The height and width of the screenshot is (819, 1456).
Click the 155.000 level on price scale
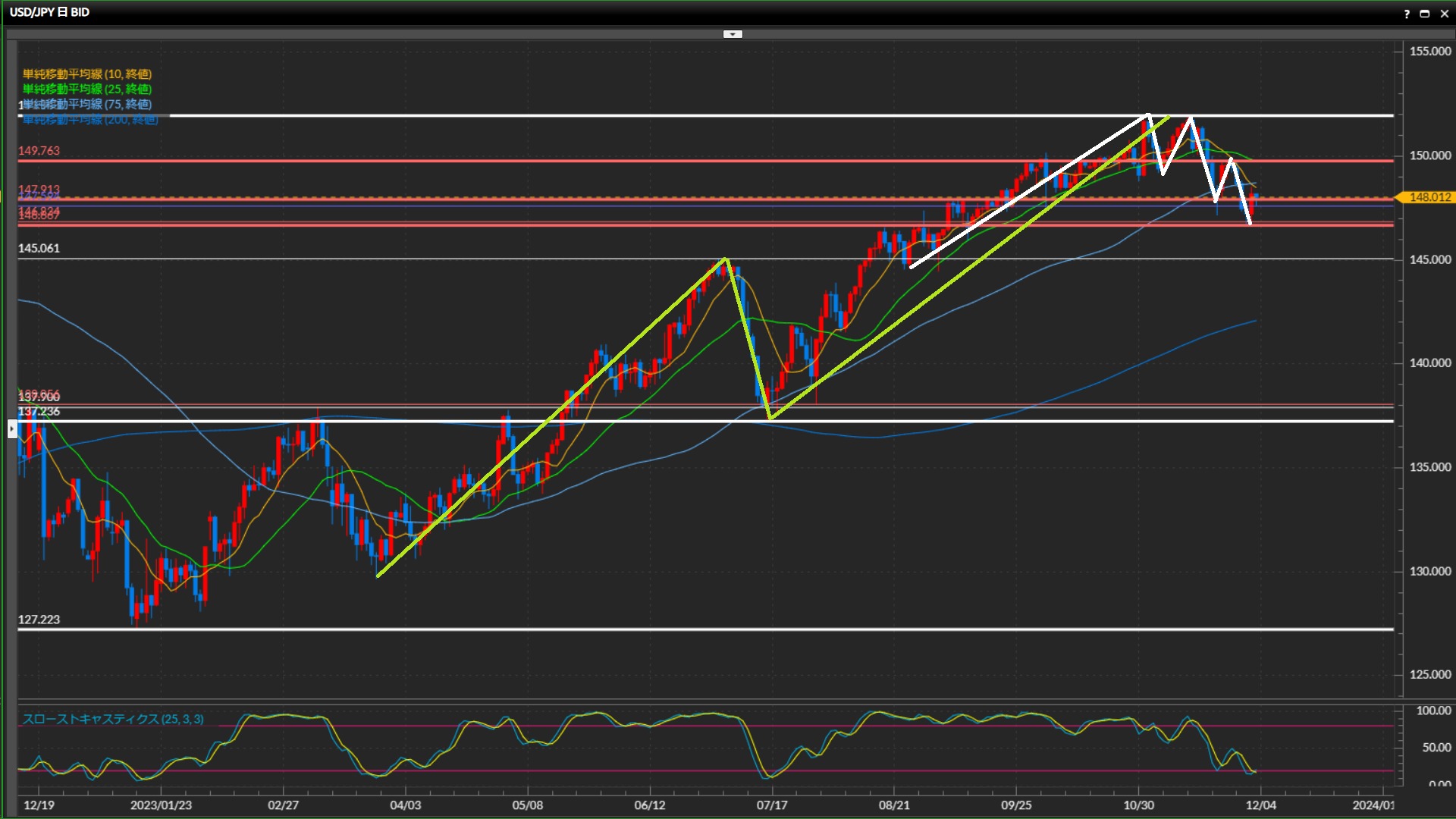coord(1429,52)
